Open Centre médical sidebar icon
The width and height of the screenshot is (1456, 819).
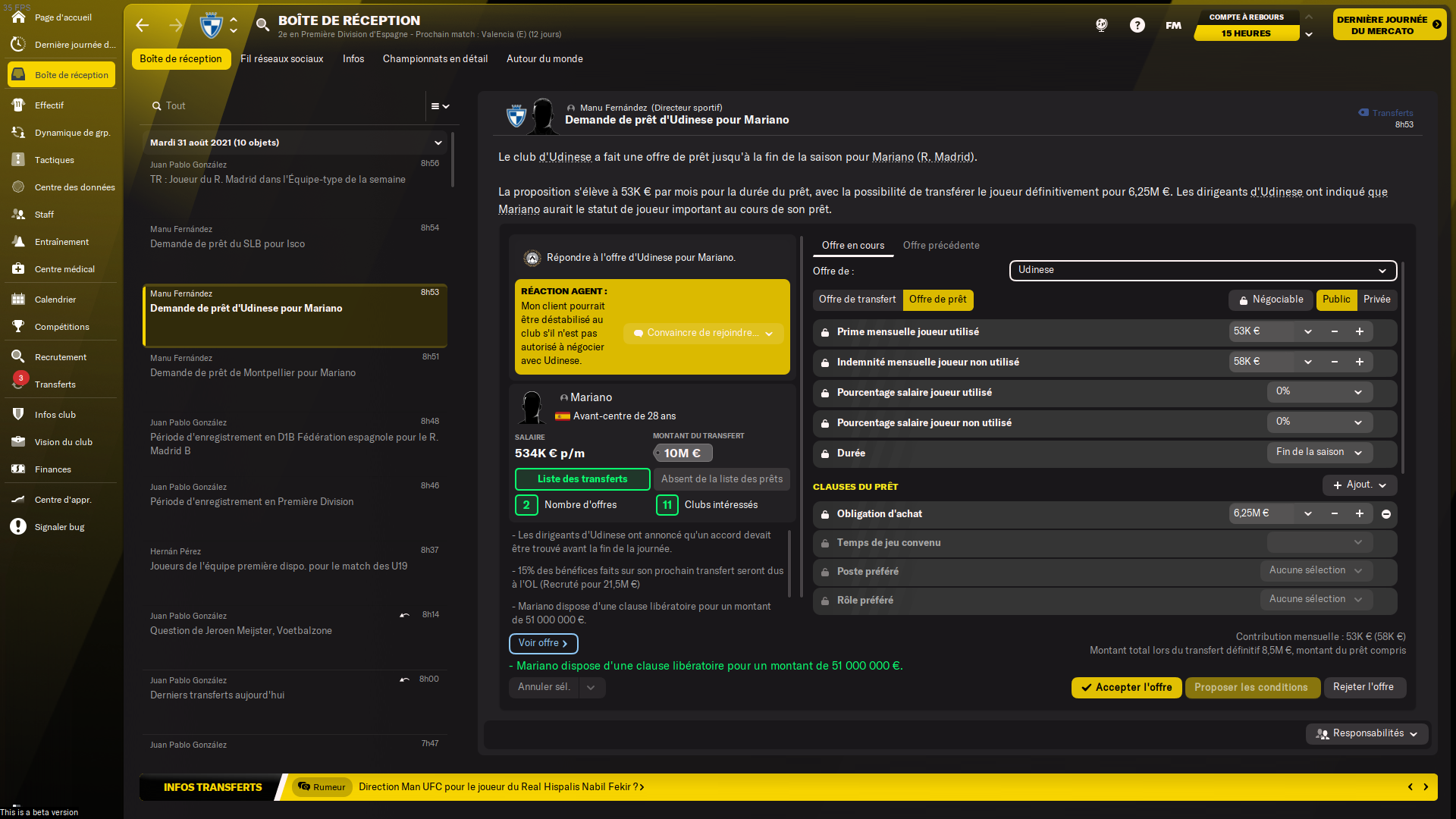click(18, 269)
